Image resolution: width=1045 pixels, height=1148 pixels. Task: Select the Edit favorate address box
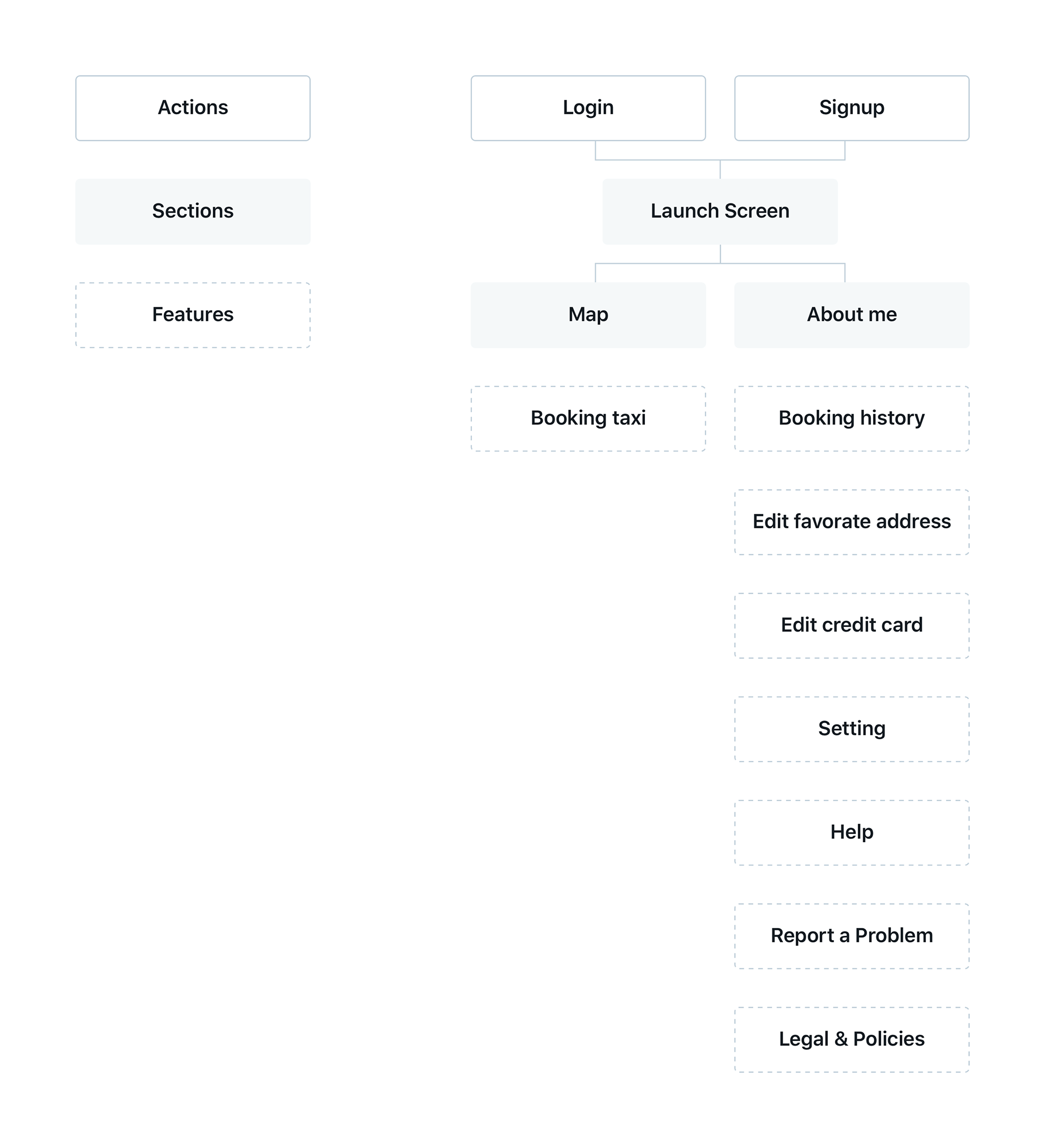(x=851, y=522)
